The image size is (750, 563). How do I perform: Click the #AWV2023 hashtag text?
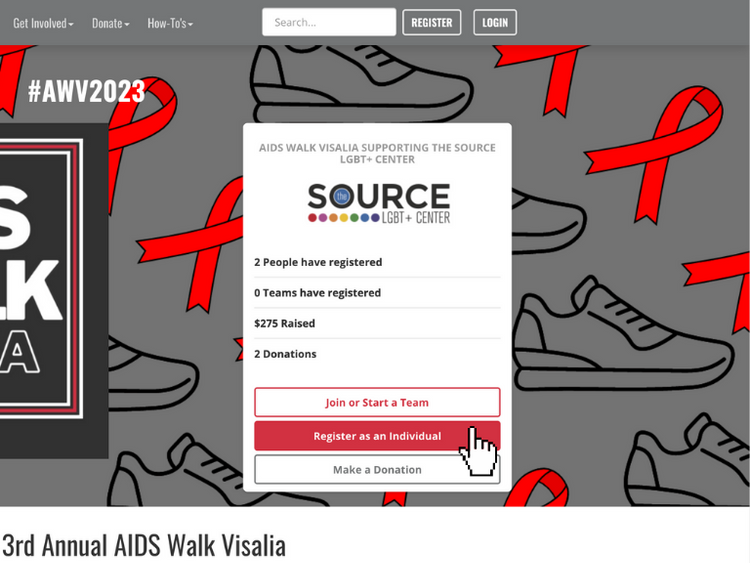(86, 91)
